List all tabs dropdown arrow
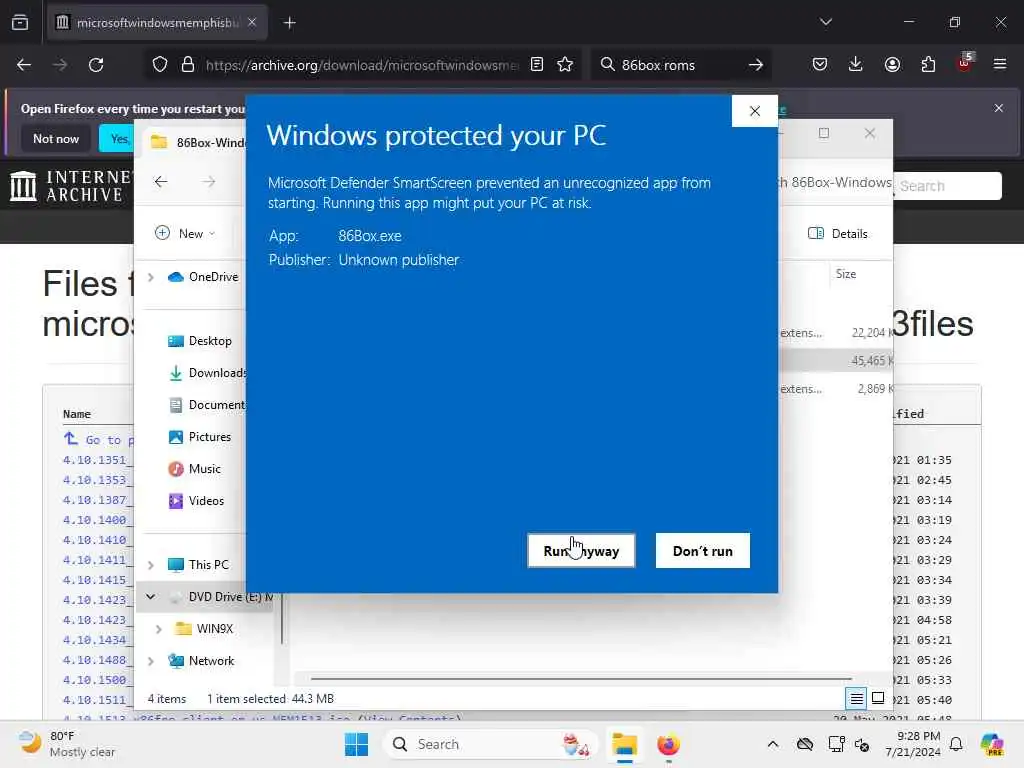The height and width of the screenshot is (768, 1024). coord(825,22)
